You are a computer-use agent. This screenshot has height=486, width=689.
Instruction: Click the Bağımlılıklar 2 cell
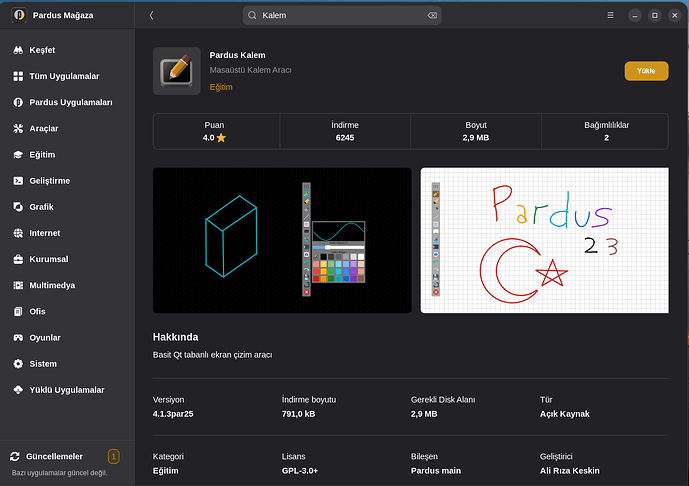605,131
